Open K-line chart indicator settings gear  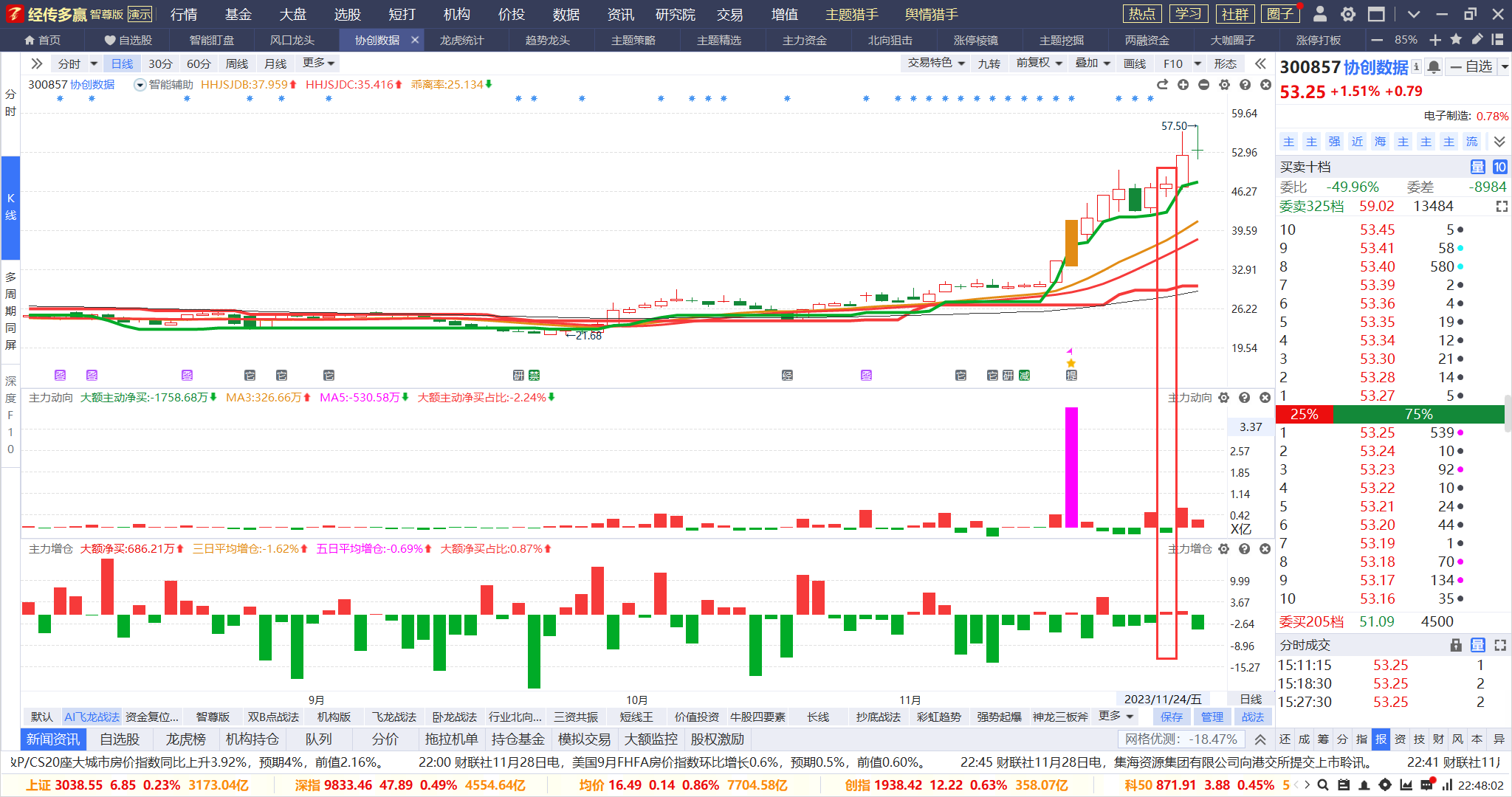[x=1224, y=85]
